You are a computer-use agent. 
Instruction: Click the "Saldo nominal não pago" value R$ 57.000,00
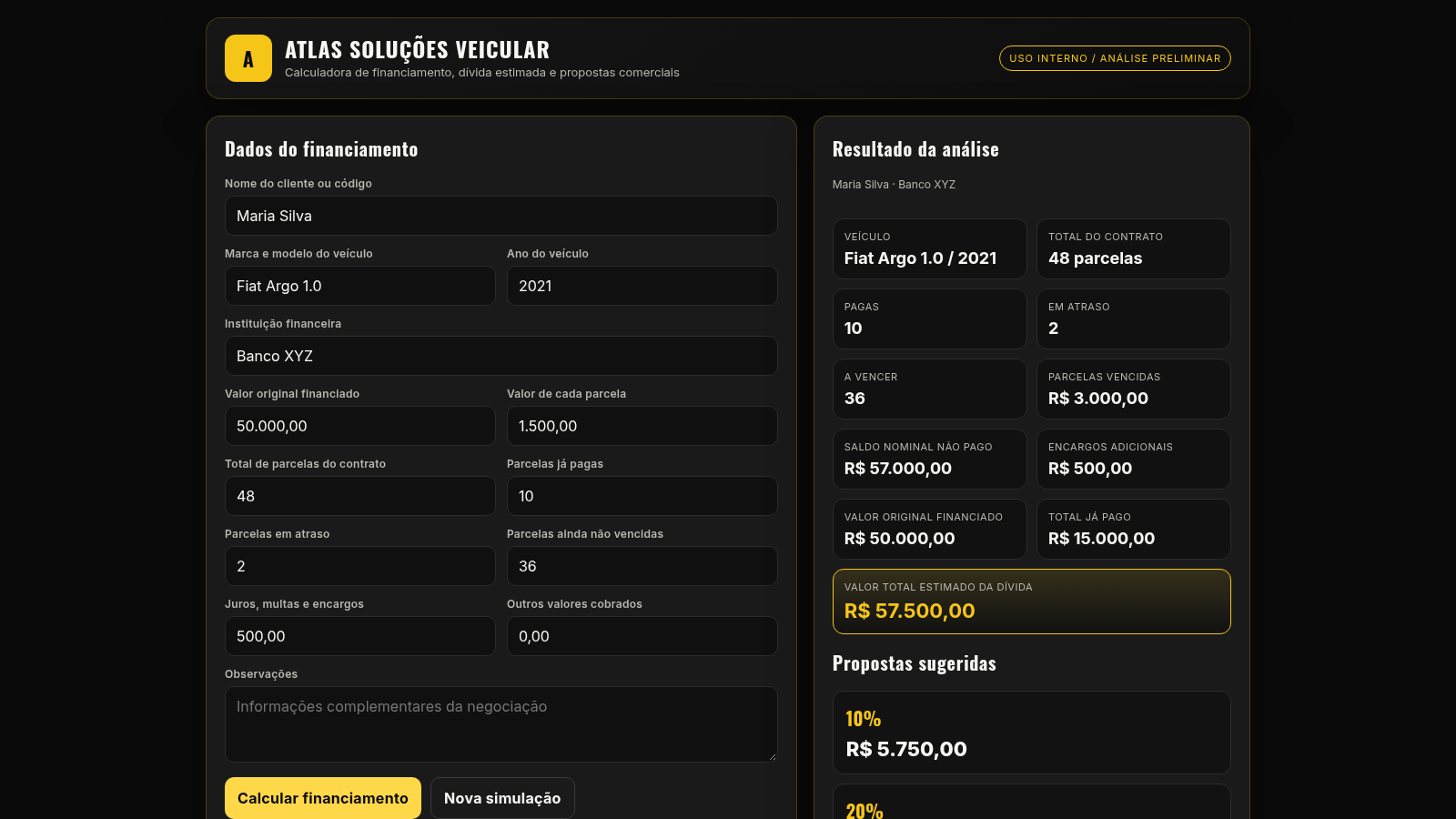coord(898,469)
